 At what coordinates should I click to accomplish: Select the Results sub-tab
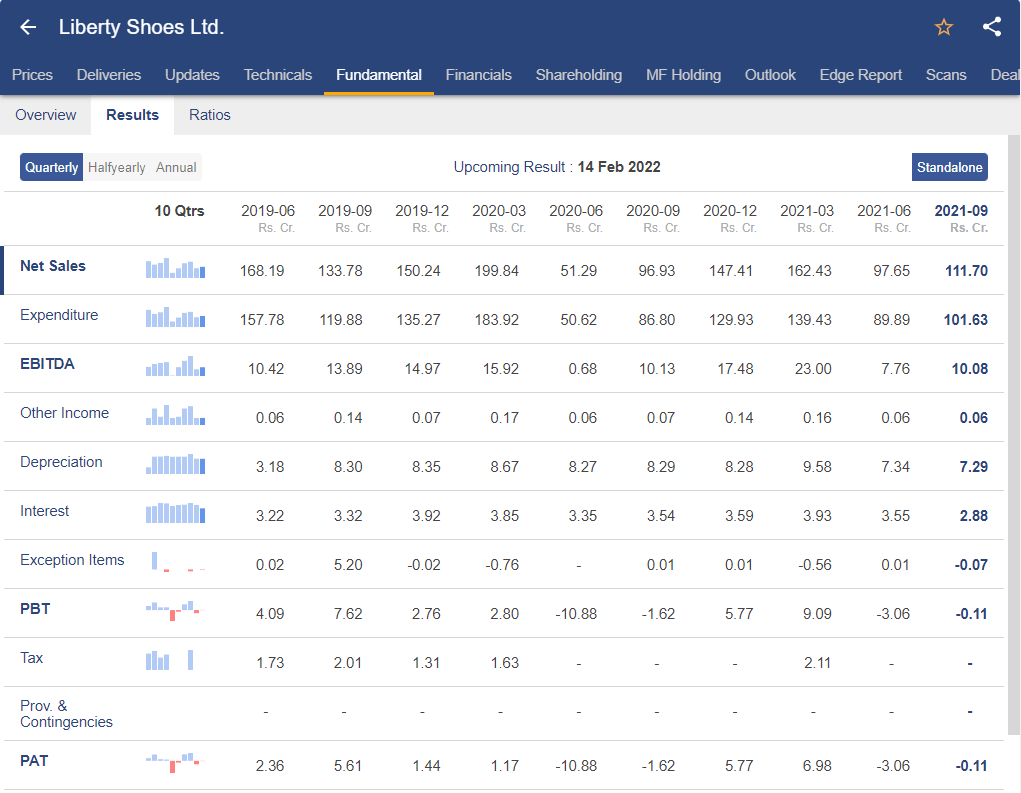click(132, 115)
